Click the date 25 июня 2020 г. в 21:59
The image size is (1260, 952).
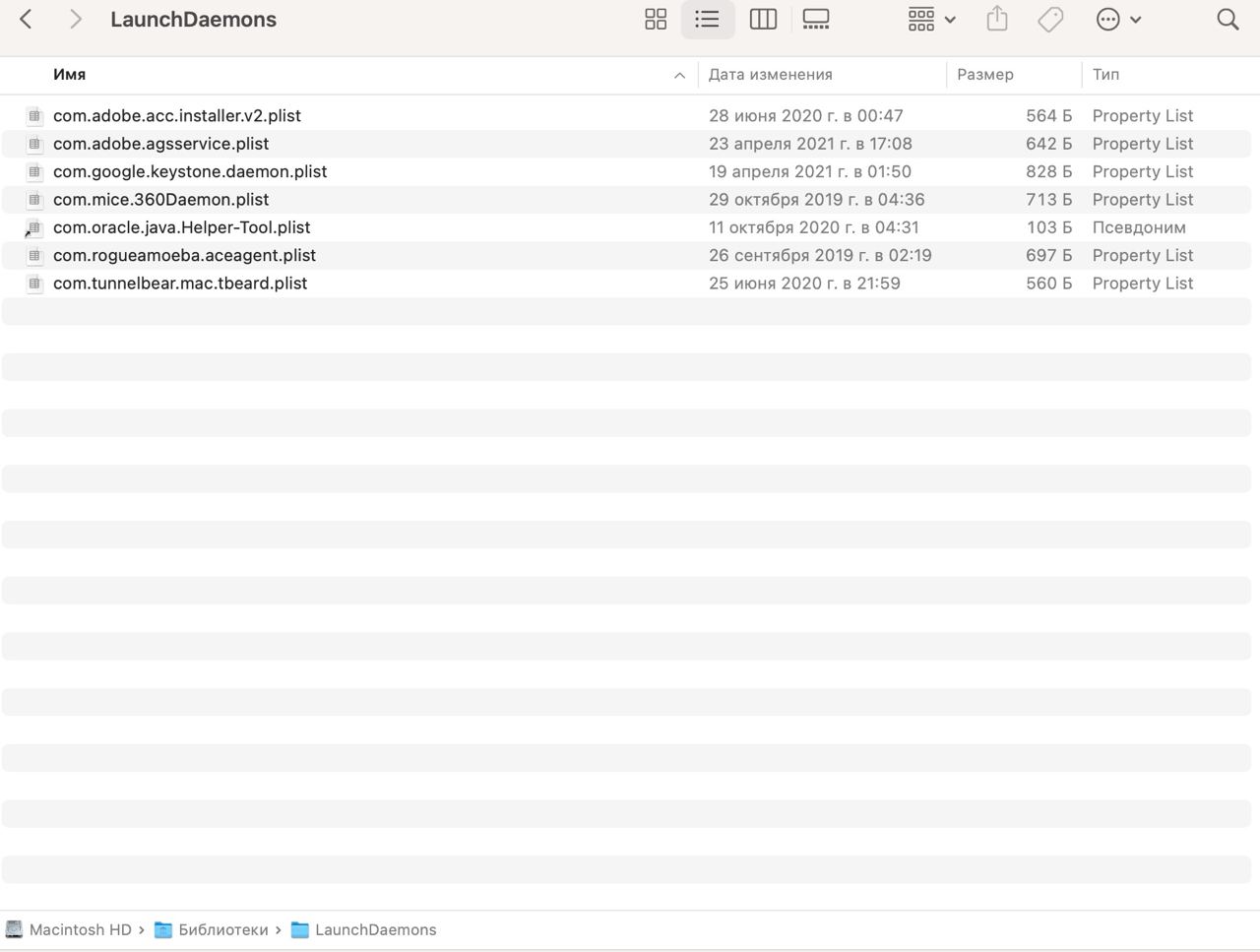804,284
